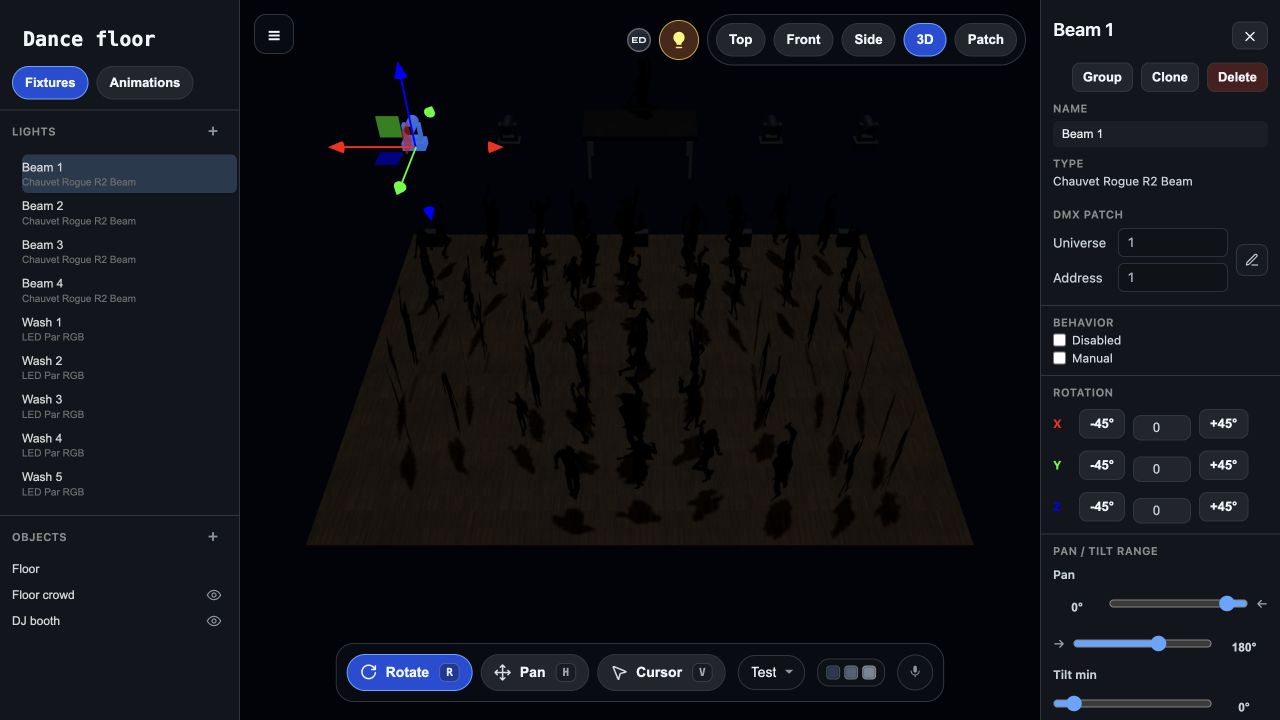Screen dimensions: 1280x720
Task: Open the Test dropdown
Action: 771,672
